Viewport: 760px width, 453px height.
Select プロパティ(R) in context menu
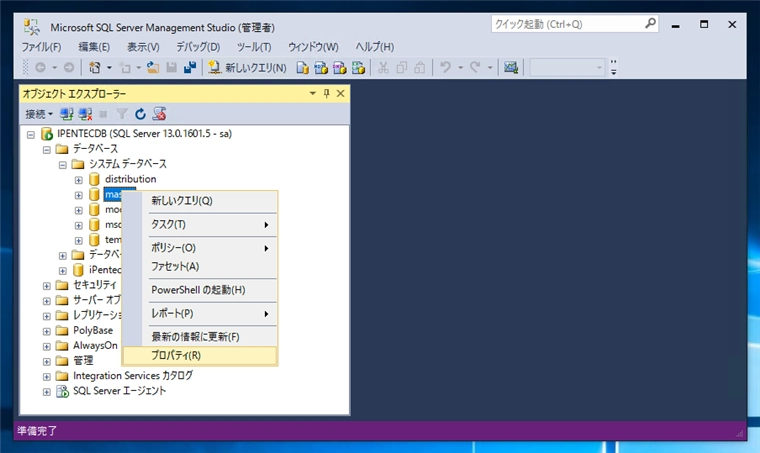[x=200, y=355]
